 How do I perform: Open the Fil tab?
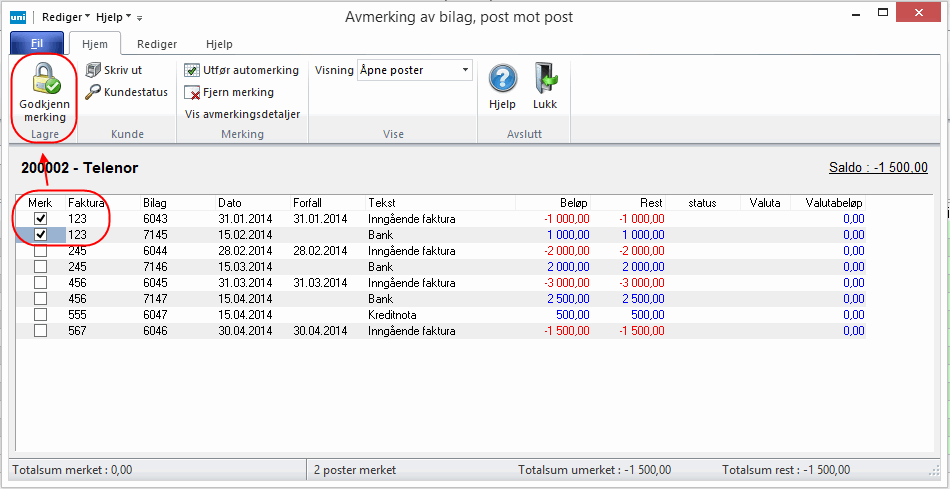tap(36, 44)
